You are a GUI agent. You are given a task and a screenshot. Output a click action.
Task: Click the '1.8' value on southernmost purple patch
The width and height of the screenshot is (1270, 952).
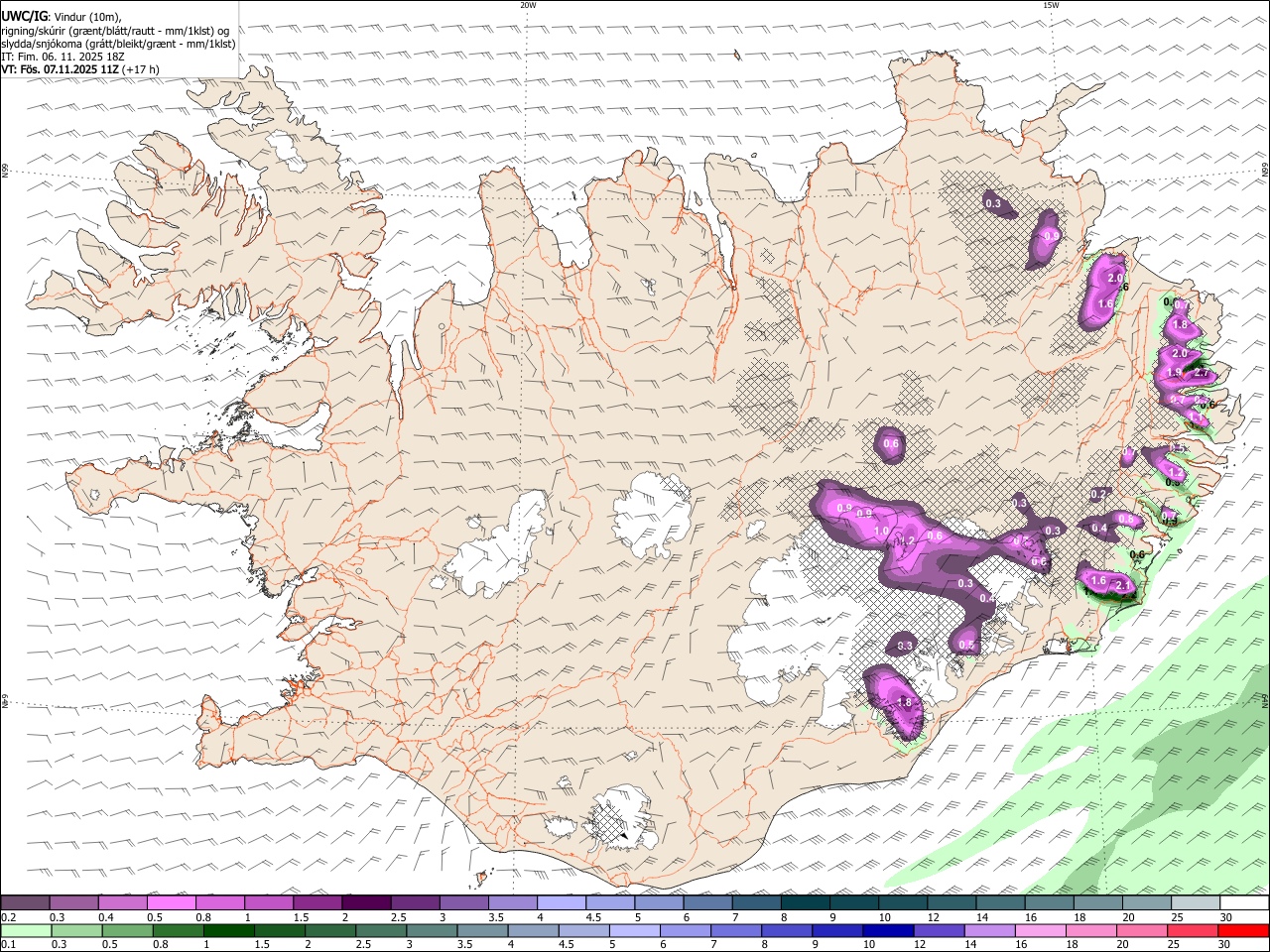pos(904,702)
